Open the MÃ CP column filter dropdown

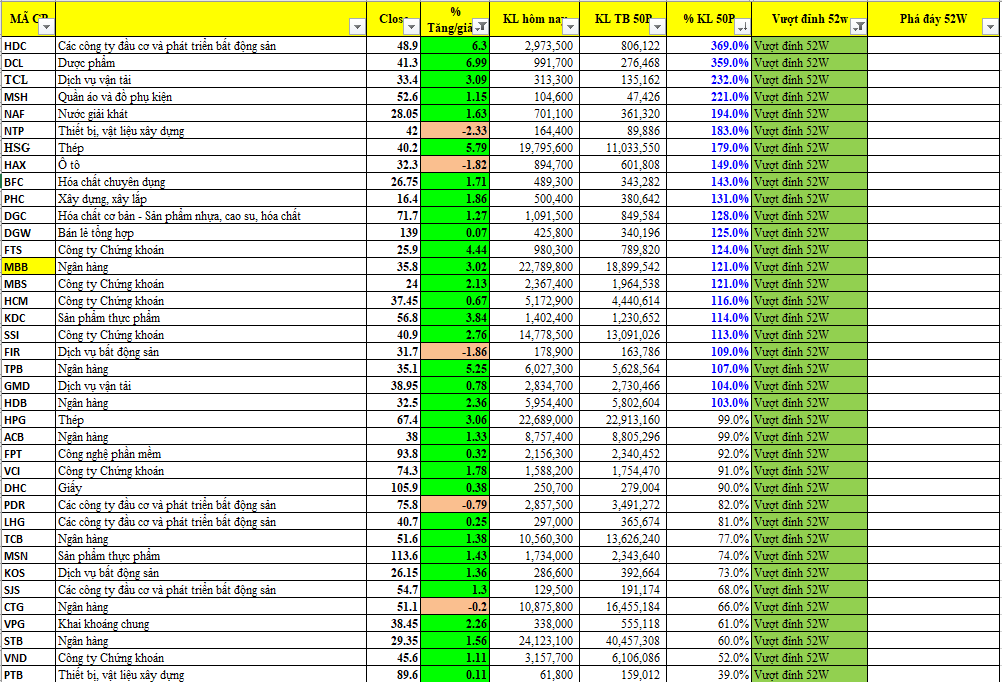45,28
